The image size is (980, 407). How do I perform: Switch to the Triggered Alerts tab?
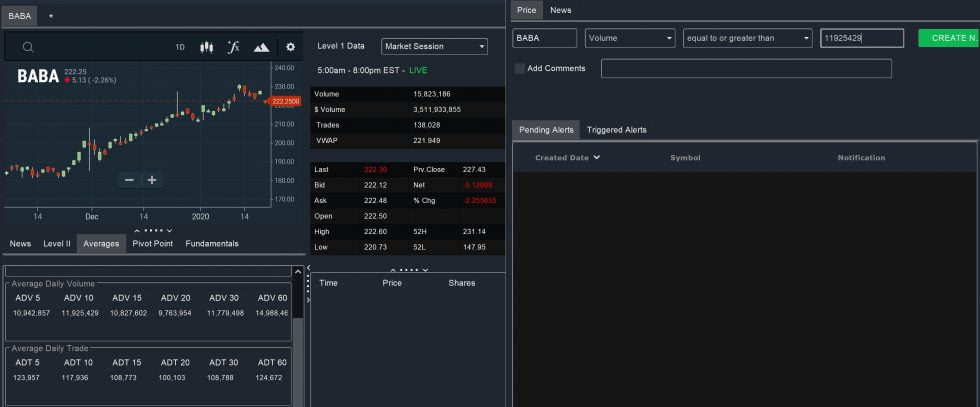(x=616, y=130)
